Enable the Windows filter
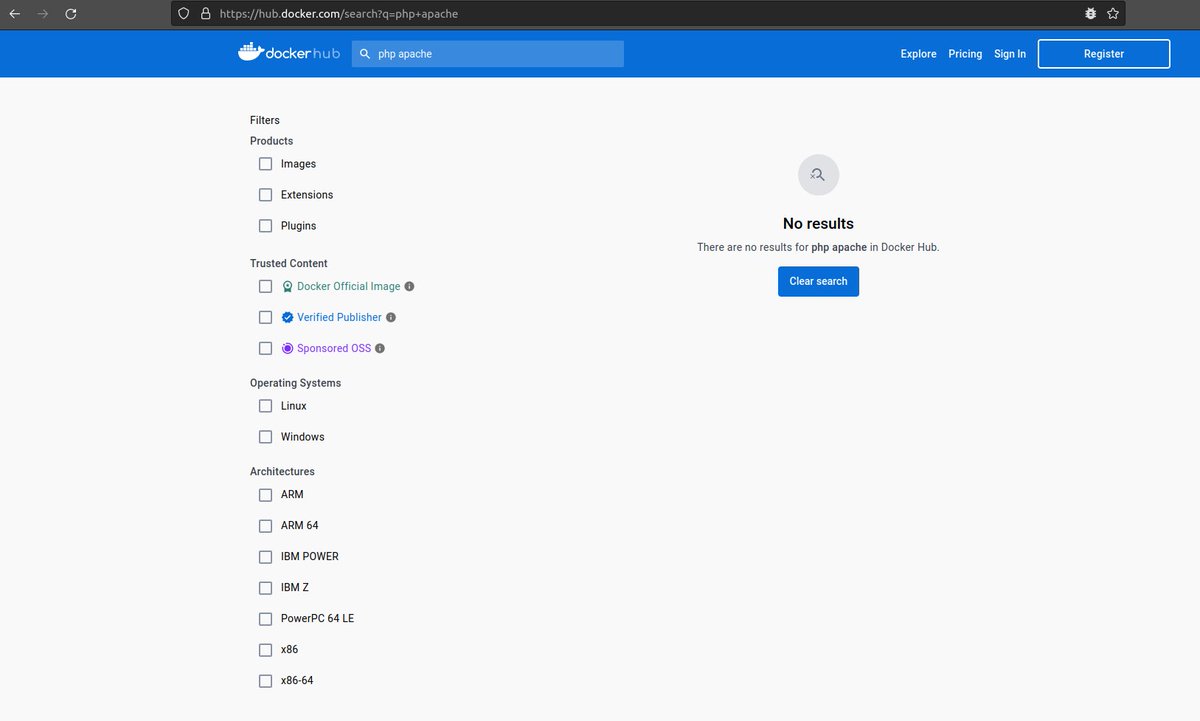Image resolution: width=1200 pixels, height=721 pixels. coord(265,437)
